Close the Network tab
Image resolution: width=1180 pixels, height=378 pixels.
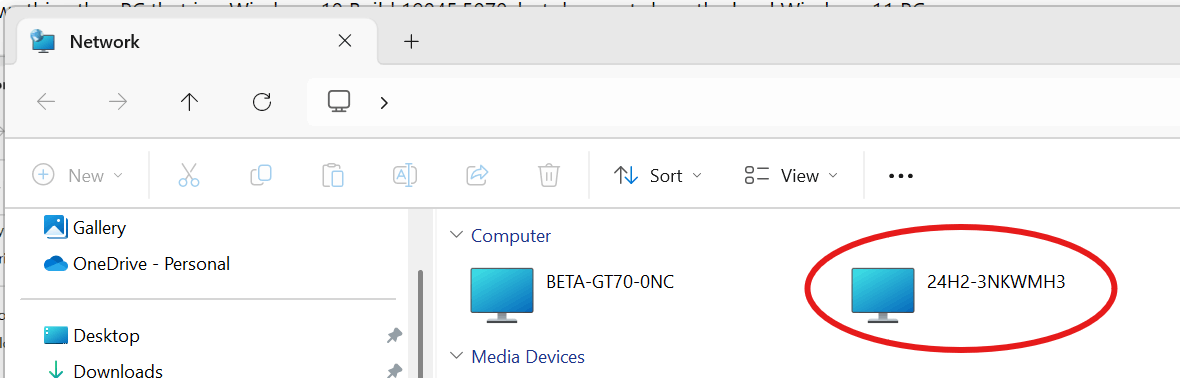[345, 41]
